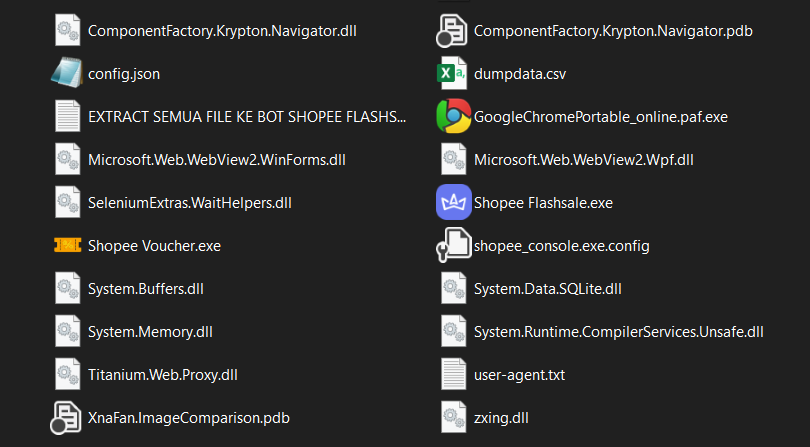The width and height of the screenshot is (810, 447).
Task: Select the XnaFan.ImageComparison.pdb file icon
Action: tap(66, 417)
